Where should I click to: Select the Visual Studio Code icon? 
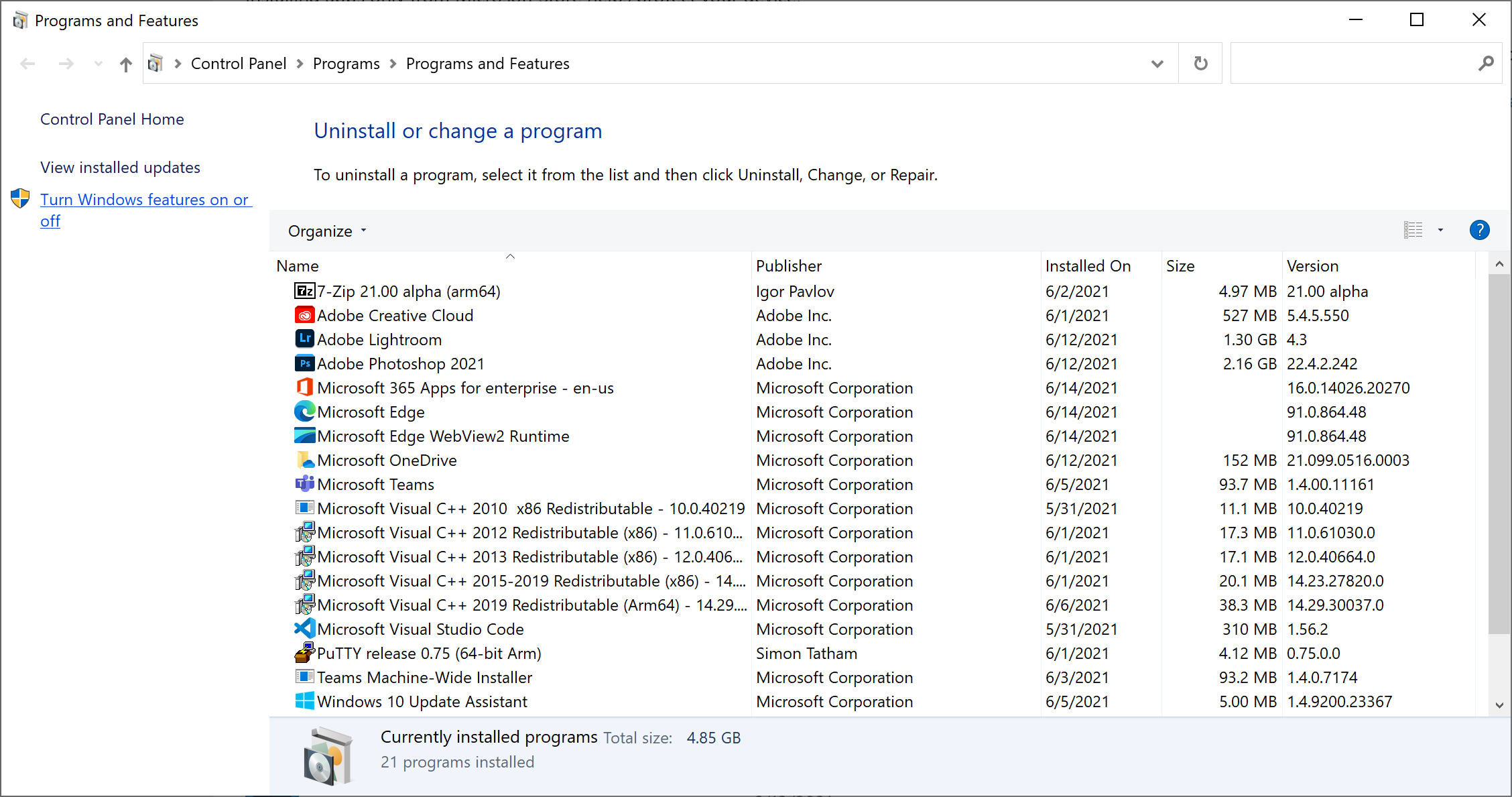[304, 629]
